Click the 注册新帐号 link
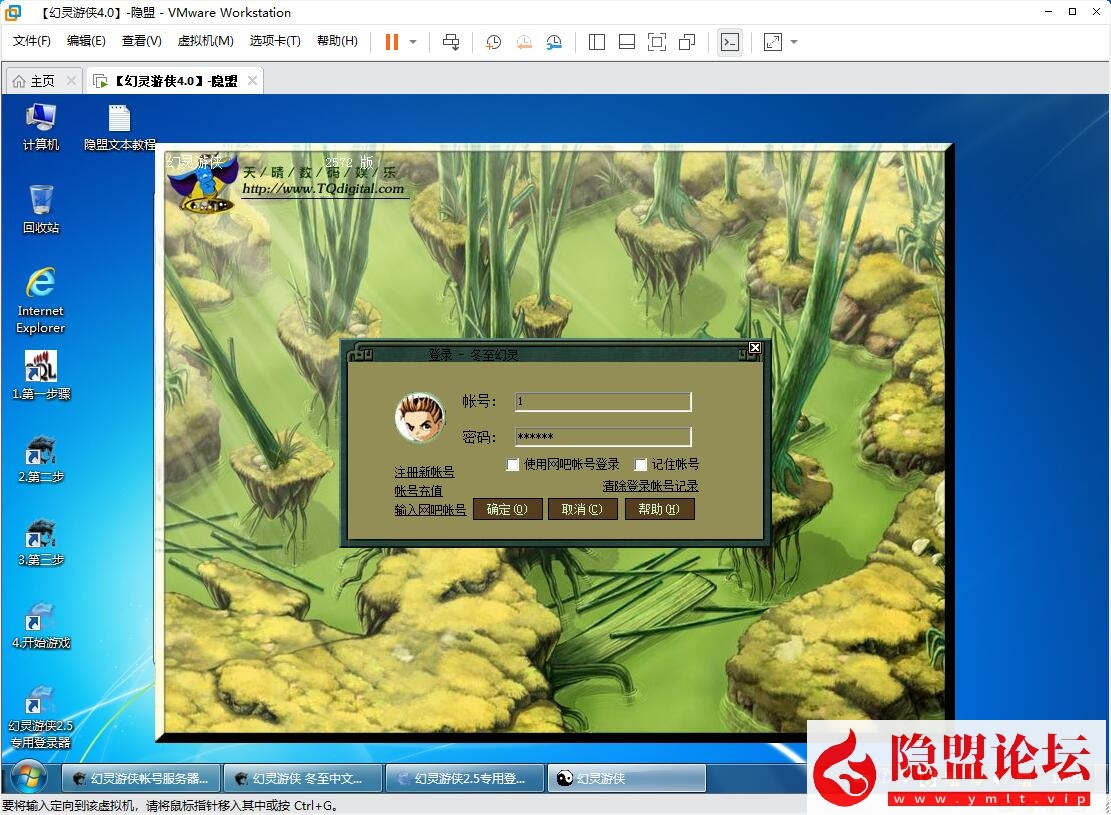Viewport: 1111px width, 815px height. [x=424, y=472]
